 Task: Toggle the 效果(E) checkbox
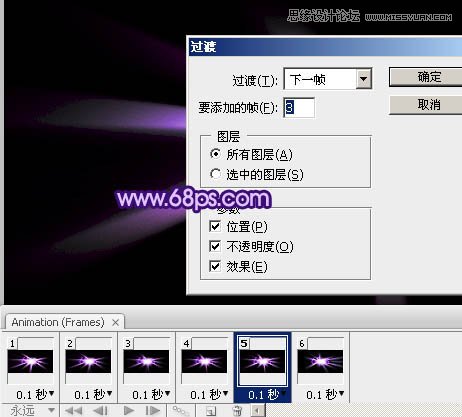click(x=215, y=266)
